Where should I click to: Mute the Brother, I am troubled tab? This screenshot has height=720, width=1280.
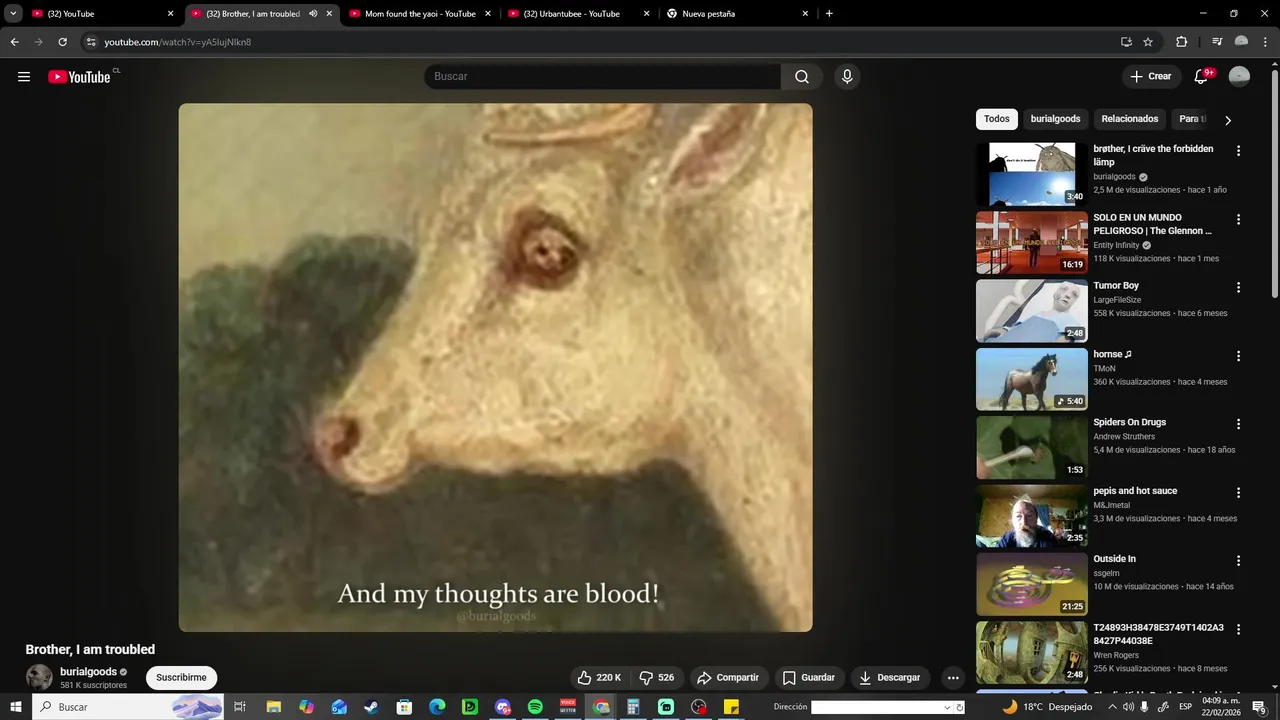(x=313, y=14)
